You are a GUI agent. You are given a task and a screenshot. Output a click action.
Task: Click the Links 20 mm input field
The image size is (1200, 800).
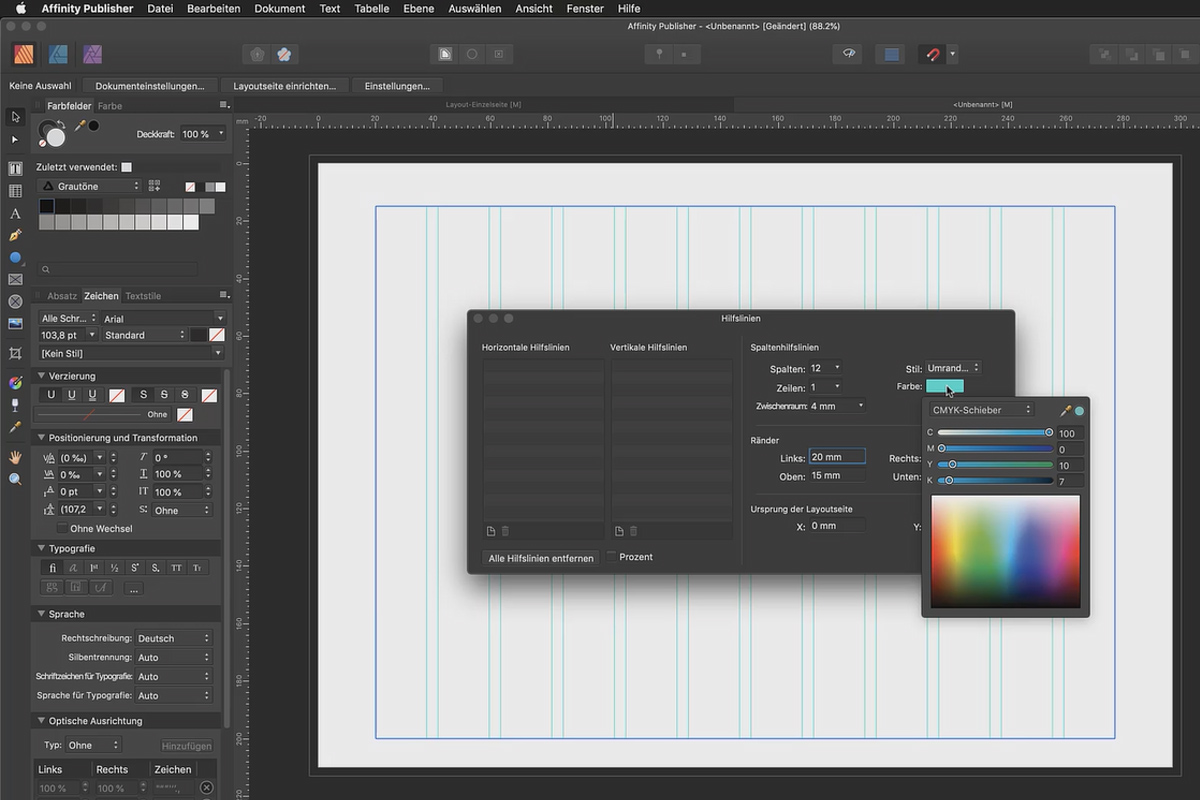836,456
